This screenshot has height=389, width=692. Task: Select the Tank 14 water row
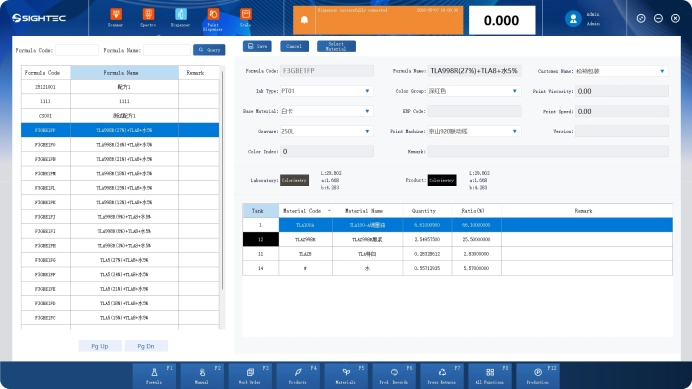tap(457, 268)
